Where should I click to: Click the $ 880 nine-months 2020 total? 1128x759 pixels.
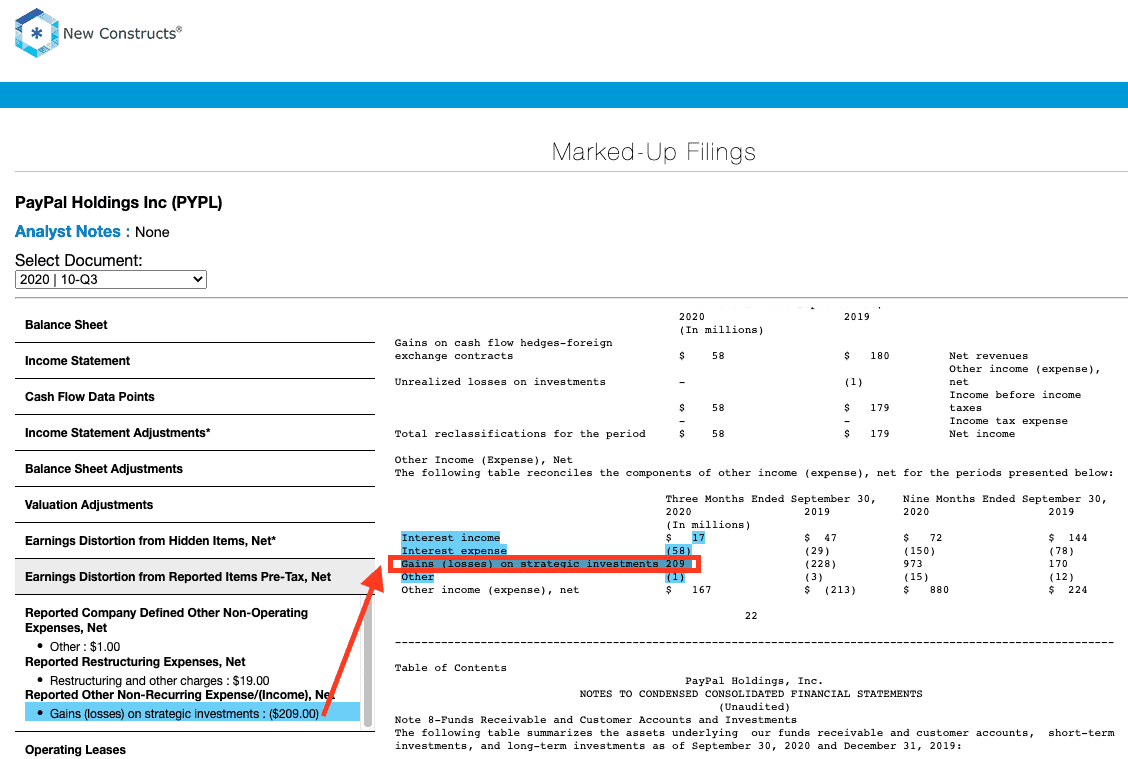[x=926, y=590]
